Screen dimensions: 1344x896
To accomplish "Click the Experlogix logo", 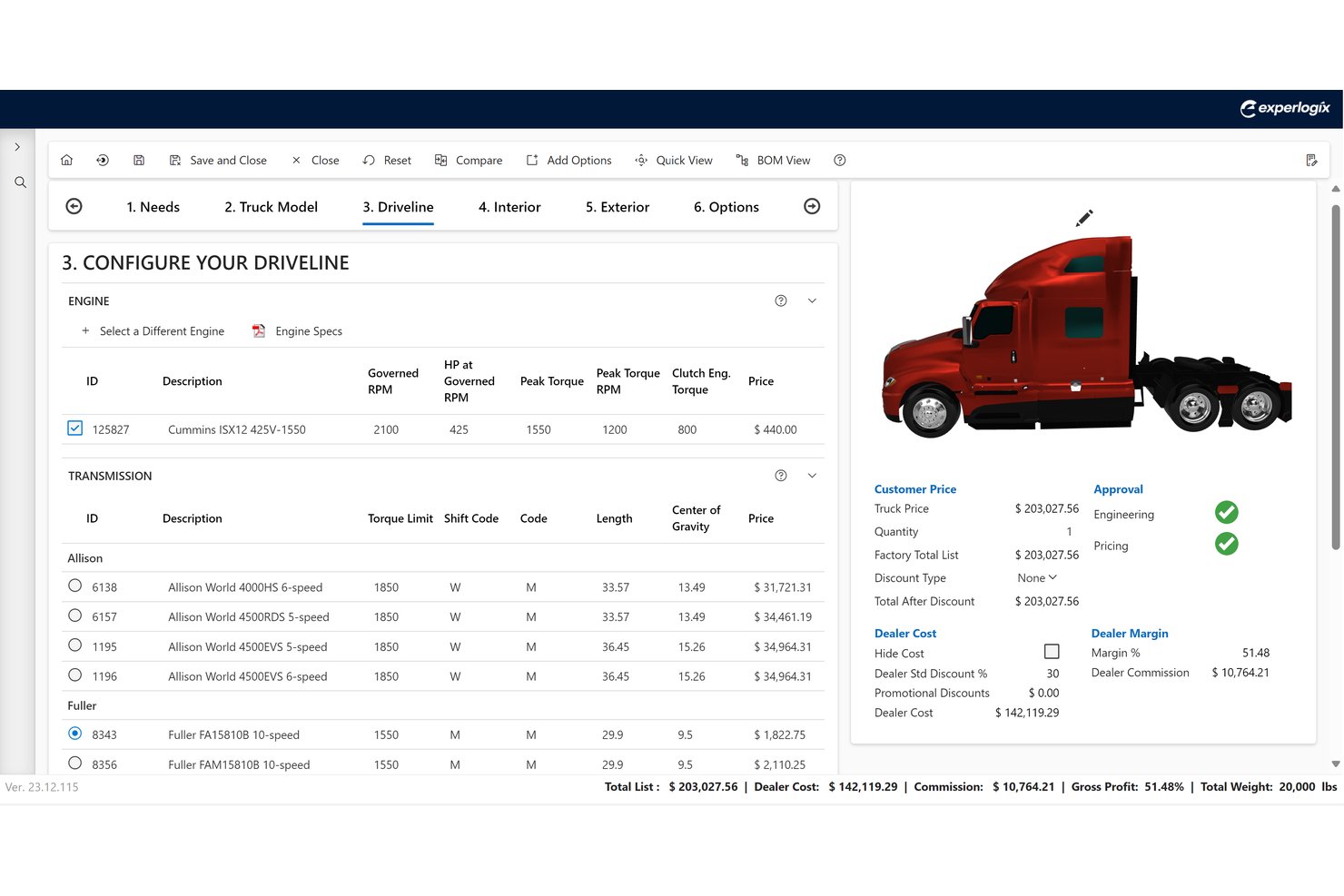I will click(x=1285, y=108).
